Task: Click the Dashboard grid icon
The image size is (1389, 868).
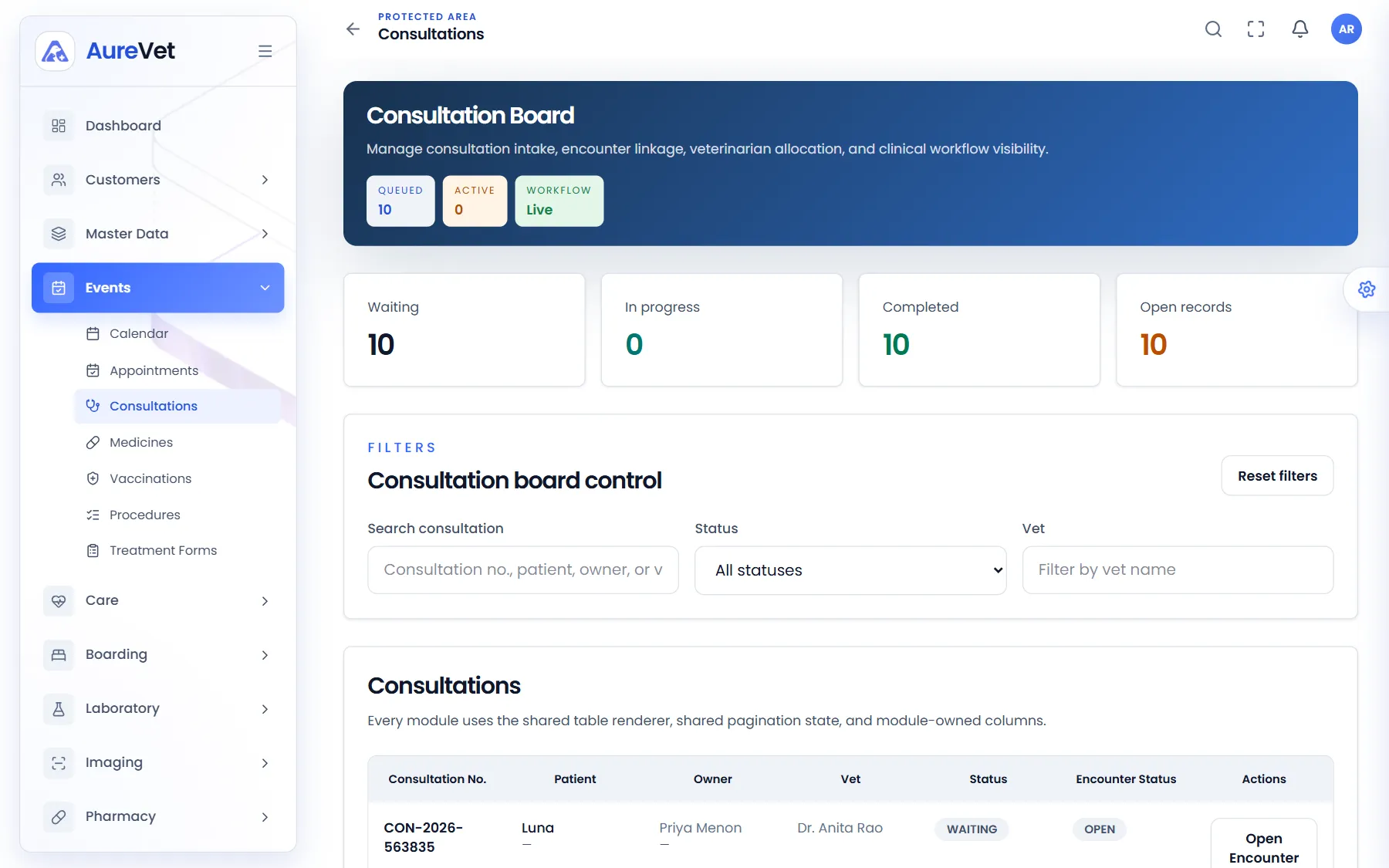Action: tap(59, 126)
